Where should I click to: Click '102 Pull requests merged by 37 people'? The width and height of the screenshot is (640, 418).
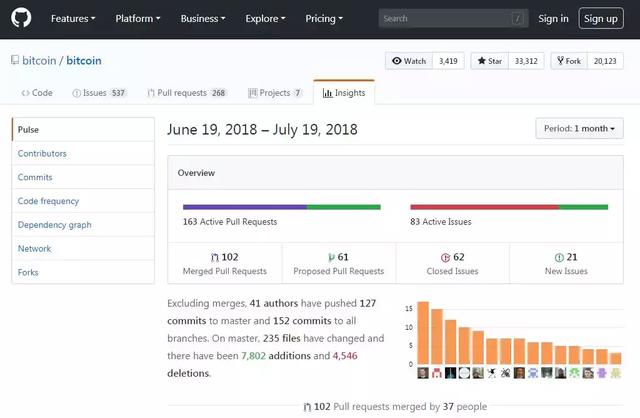(x=396, y=407)
